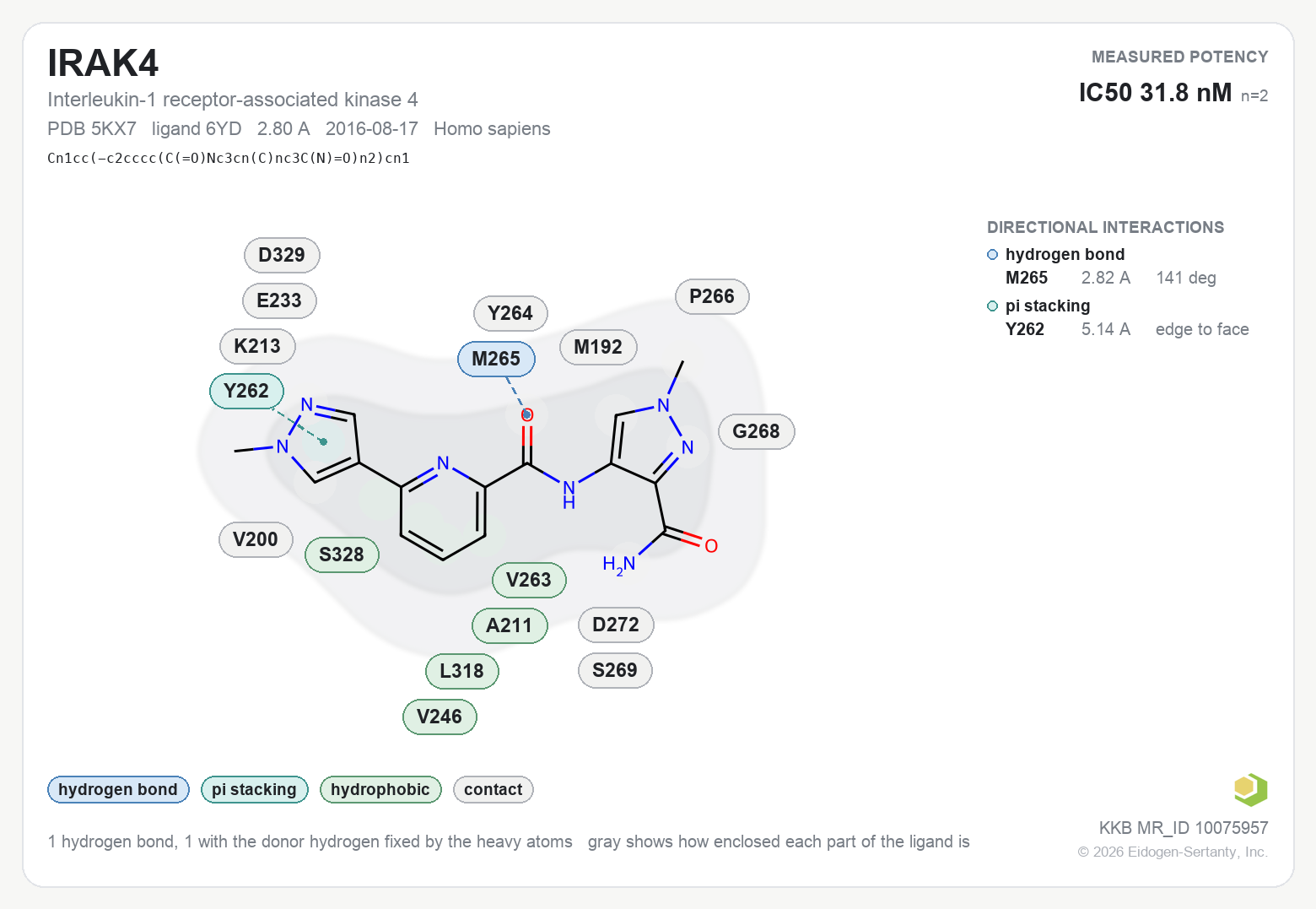Image resolution: width=1316 pixels, height=909 pixels.
Task: Click the 2016-08-17 date text
Action: tap(372, 129)
